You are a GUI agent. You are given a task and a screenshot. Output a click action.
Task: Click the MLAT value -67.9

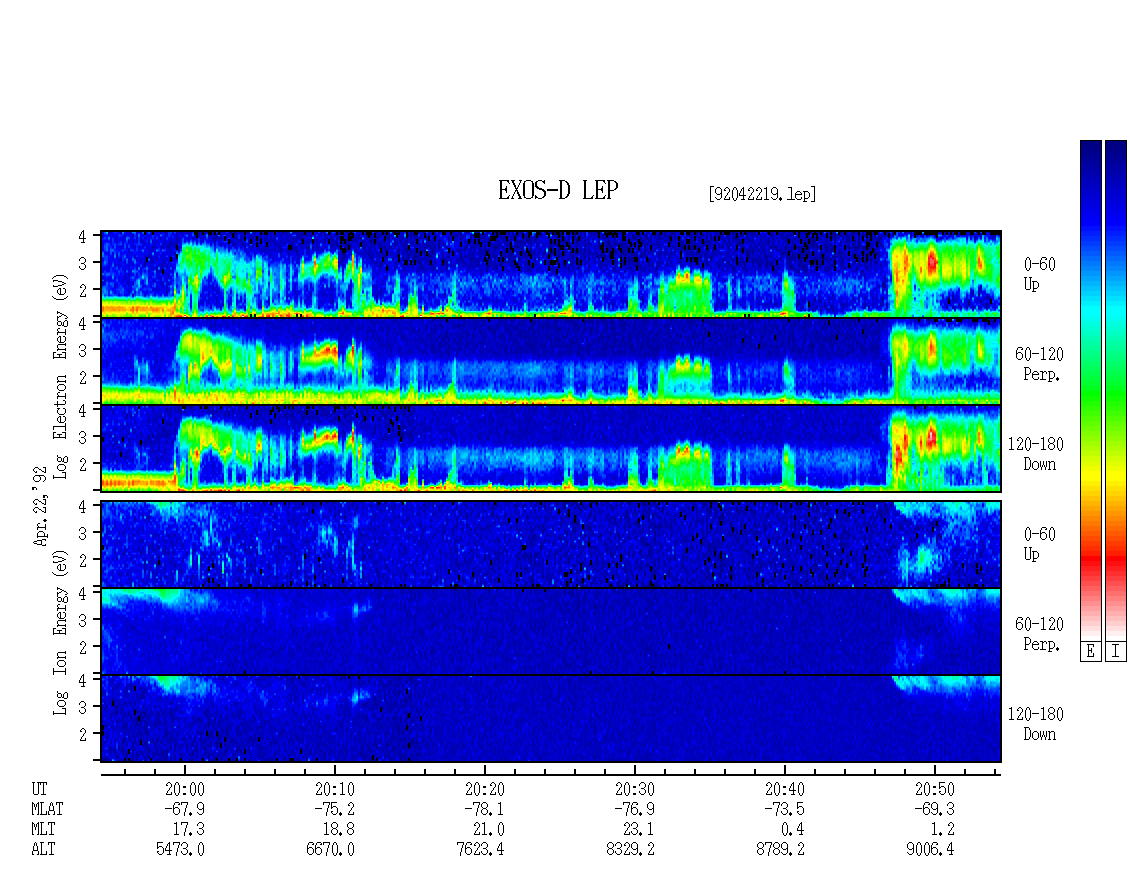pyautogui.click(x=184, y=809)
